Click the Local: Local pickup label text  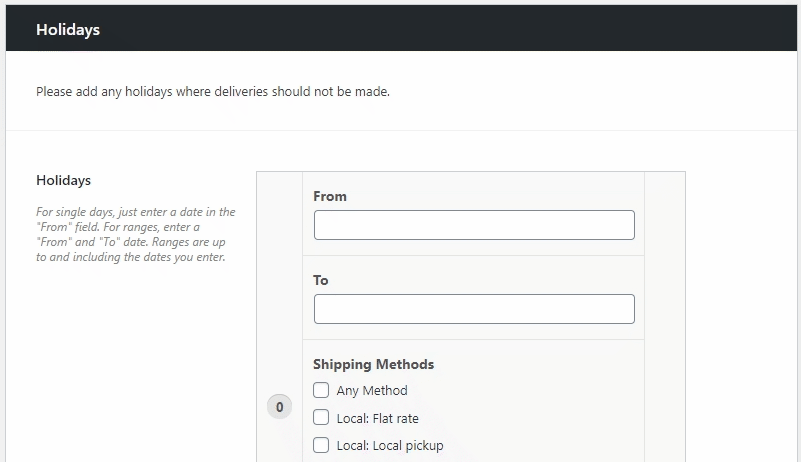point(390,445)
